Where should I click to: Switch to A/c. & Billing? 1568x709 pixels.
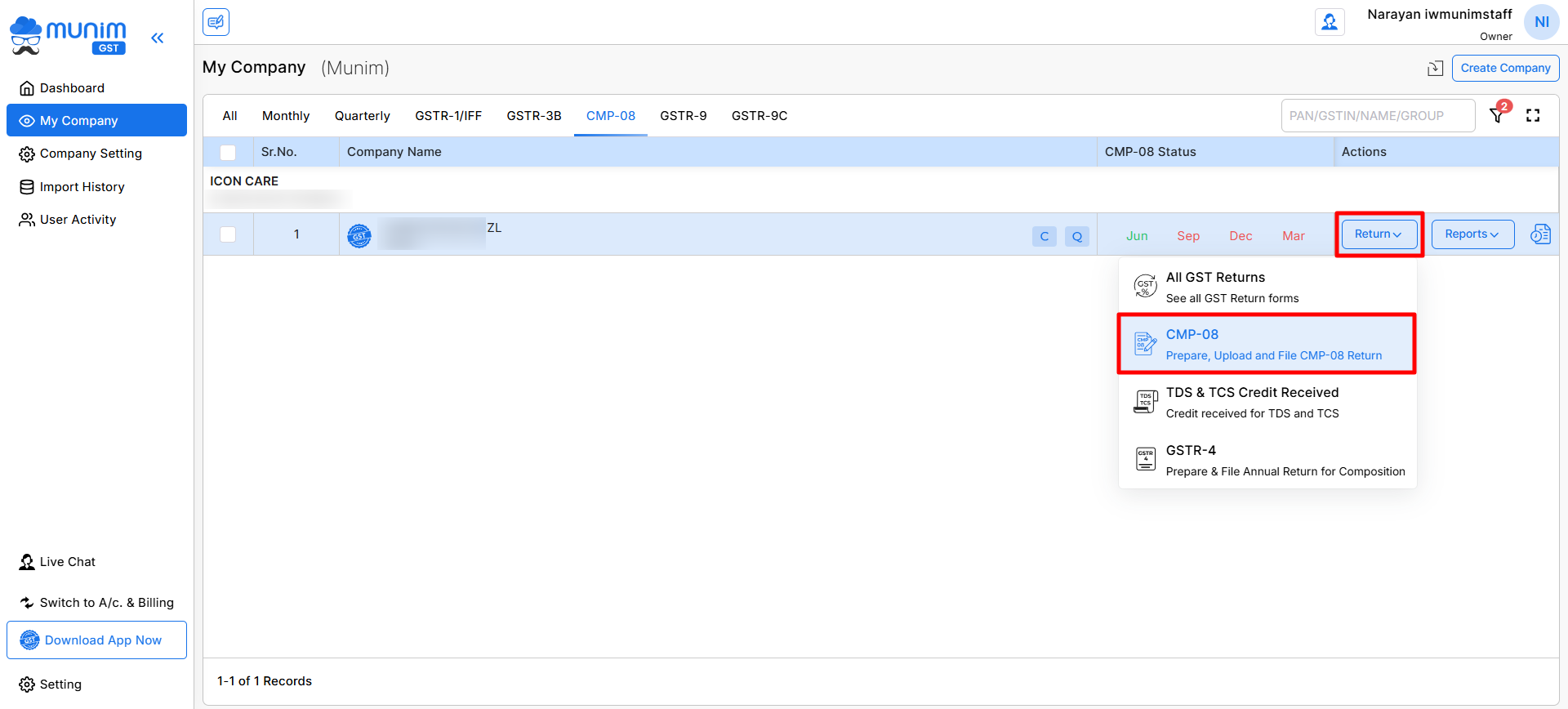coord(96,603)
